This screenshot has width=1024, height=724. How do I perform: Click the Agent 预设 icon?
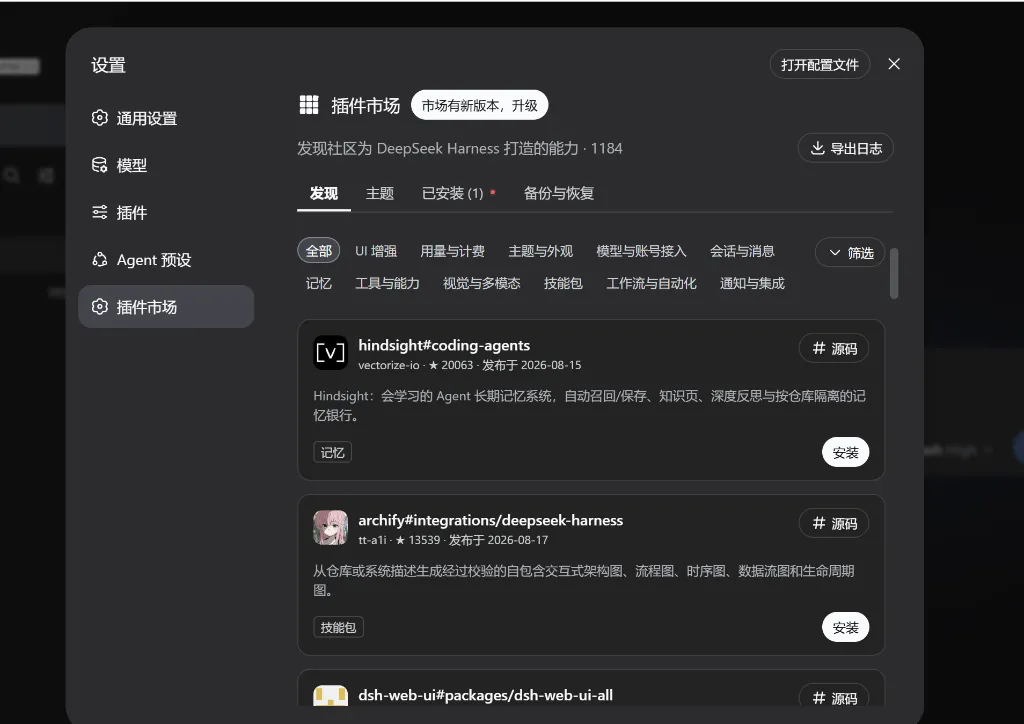click(99, 260)
